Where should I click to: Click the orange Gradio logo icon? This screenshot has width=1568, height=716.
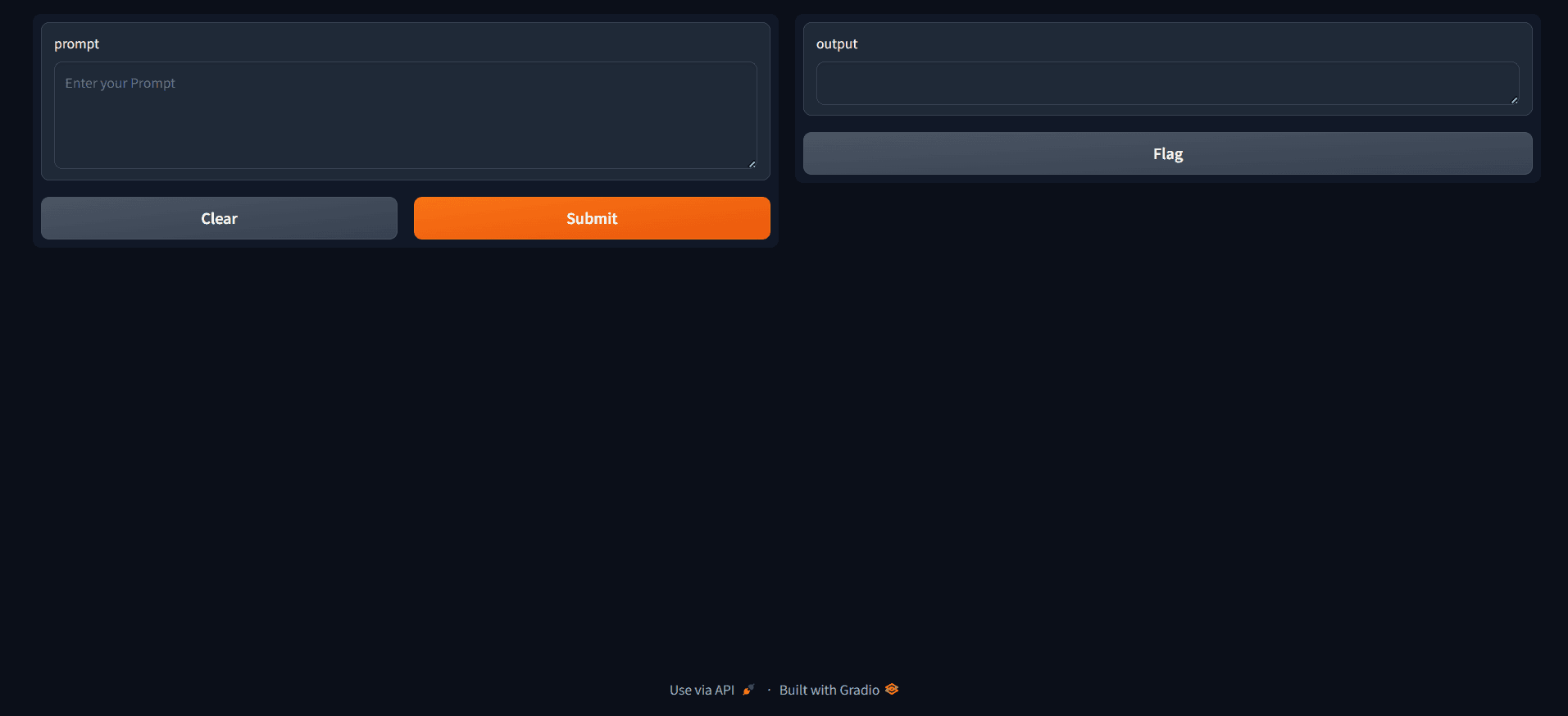pyautogui.click(x=892, y=690)
